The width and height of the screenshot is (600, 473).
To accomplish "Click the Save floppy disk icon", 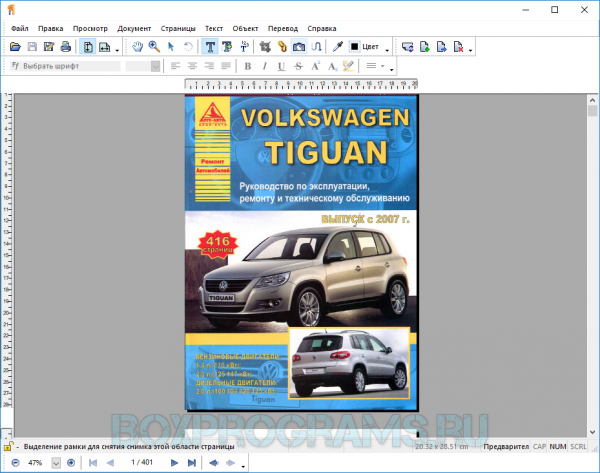I will 32,47.
